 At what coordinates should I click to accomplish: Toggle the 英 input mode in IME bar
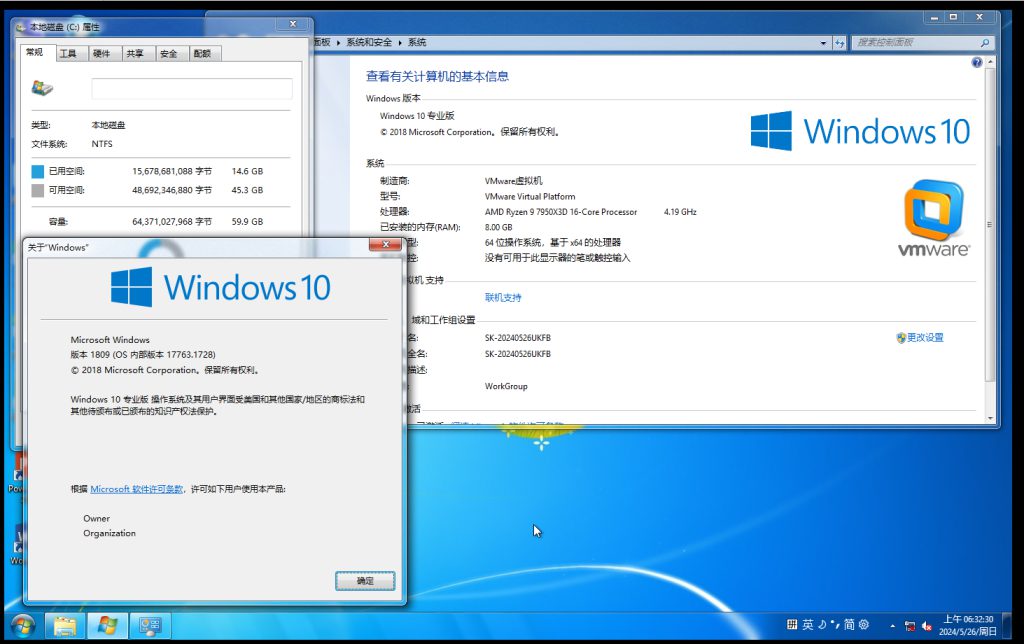point(808,625)
